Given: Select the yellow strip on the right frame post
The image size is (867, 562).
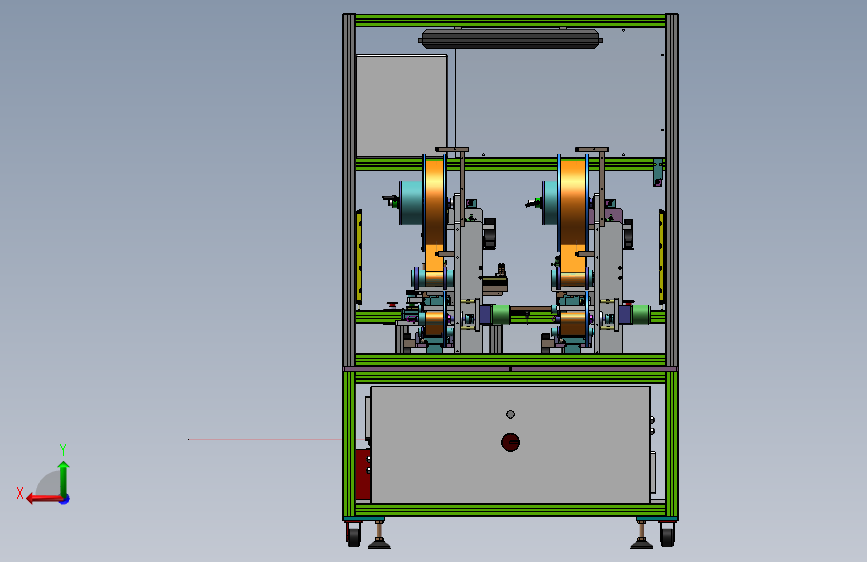Looking at the screenshot, I should pyautogui.click(x=661, y=257).
